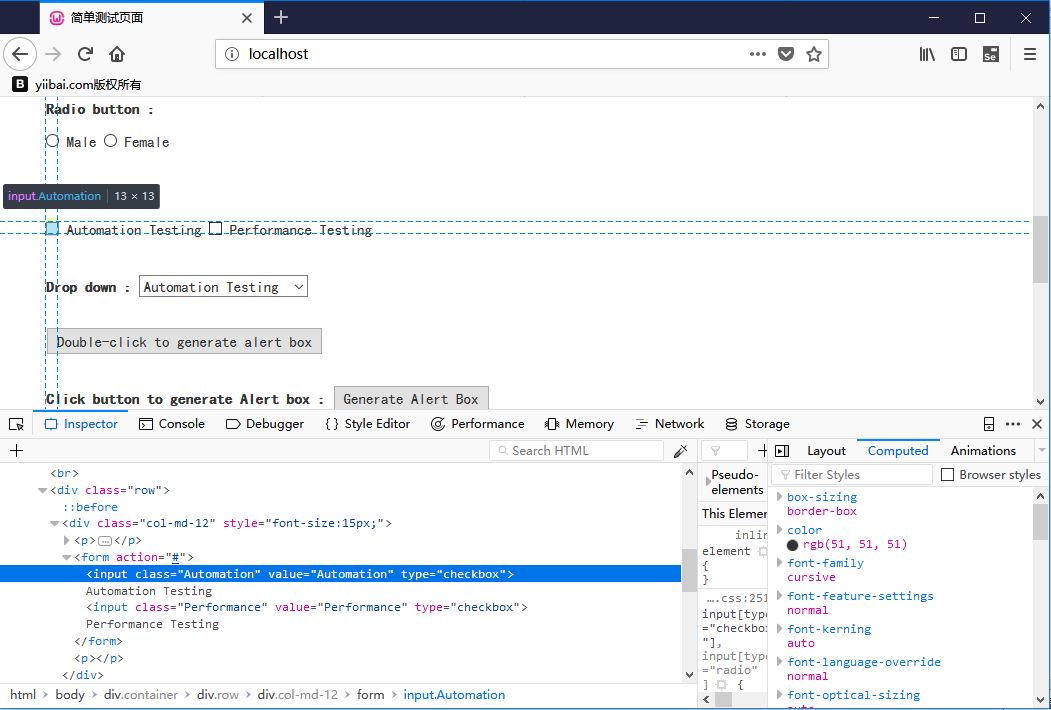Viewport: 1051px width, 710px height.
Task: Select the Male radio button
Action: 52,141
